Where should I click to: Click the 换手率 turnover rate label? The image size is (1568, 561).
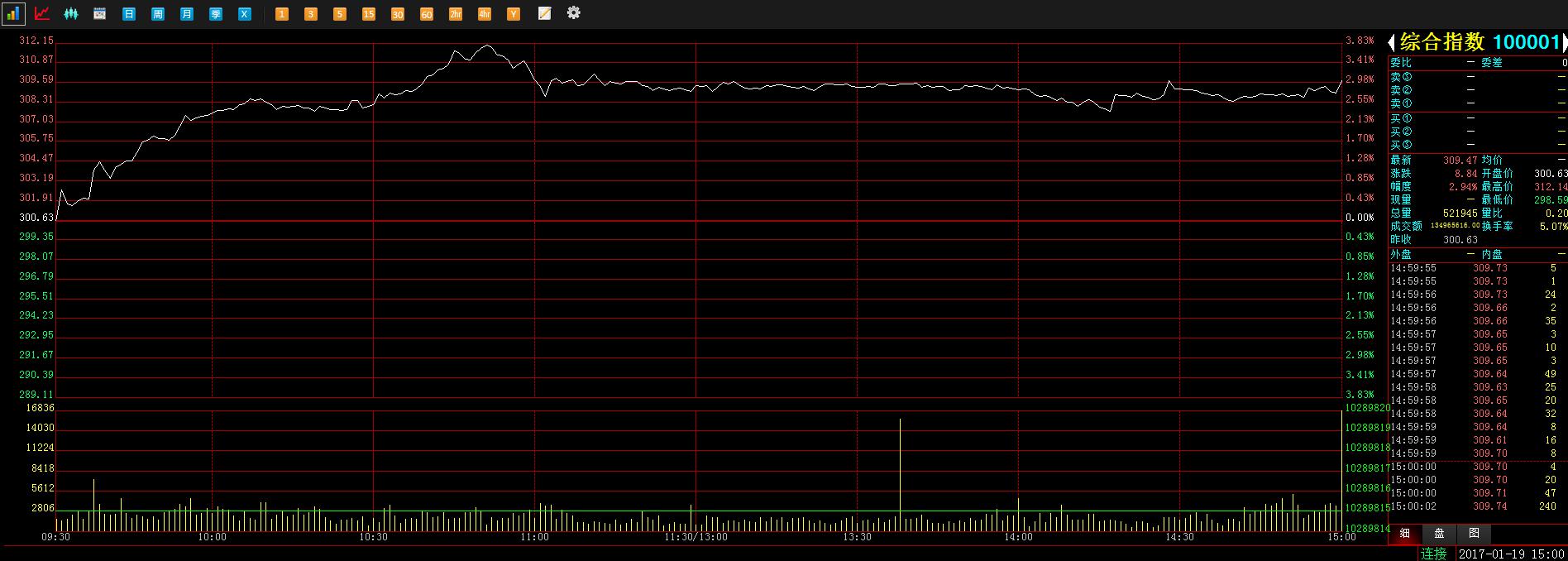1497,226
